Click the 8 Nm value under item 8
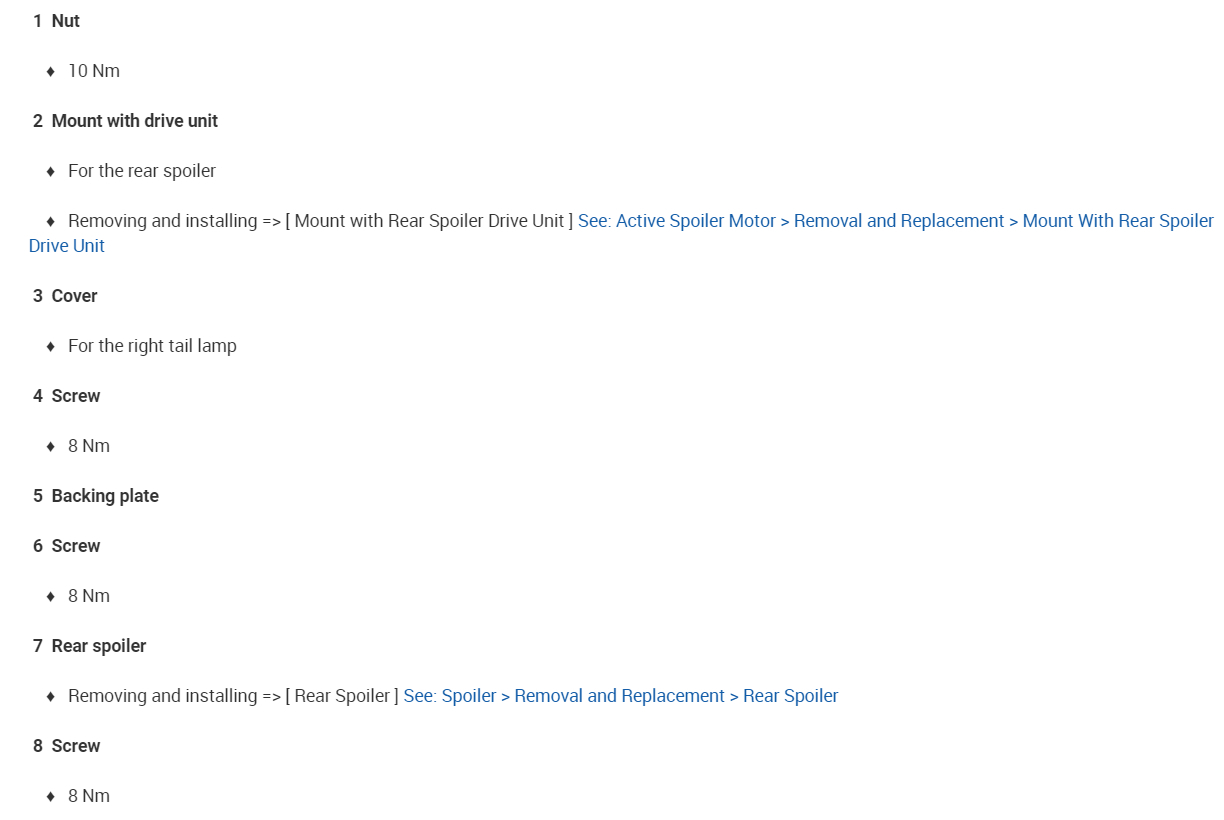This screenshot has height=820, width=1224. 89,796
